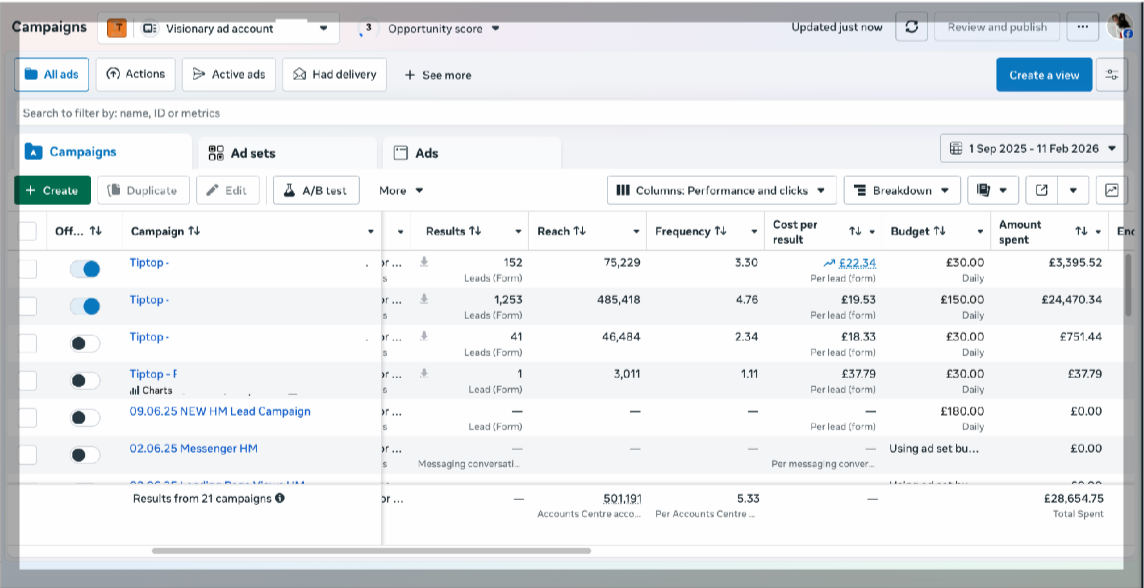The image size is (1144, 588).
Task: Download leads for the 1,253 results row
Action: [424, 299]
